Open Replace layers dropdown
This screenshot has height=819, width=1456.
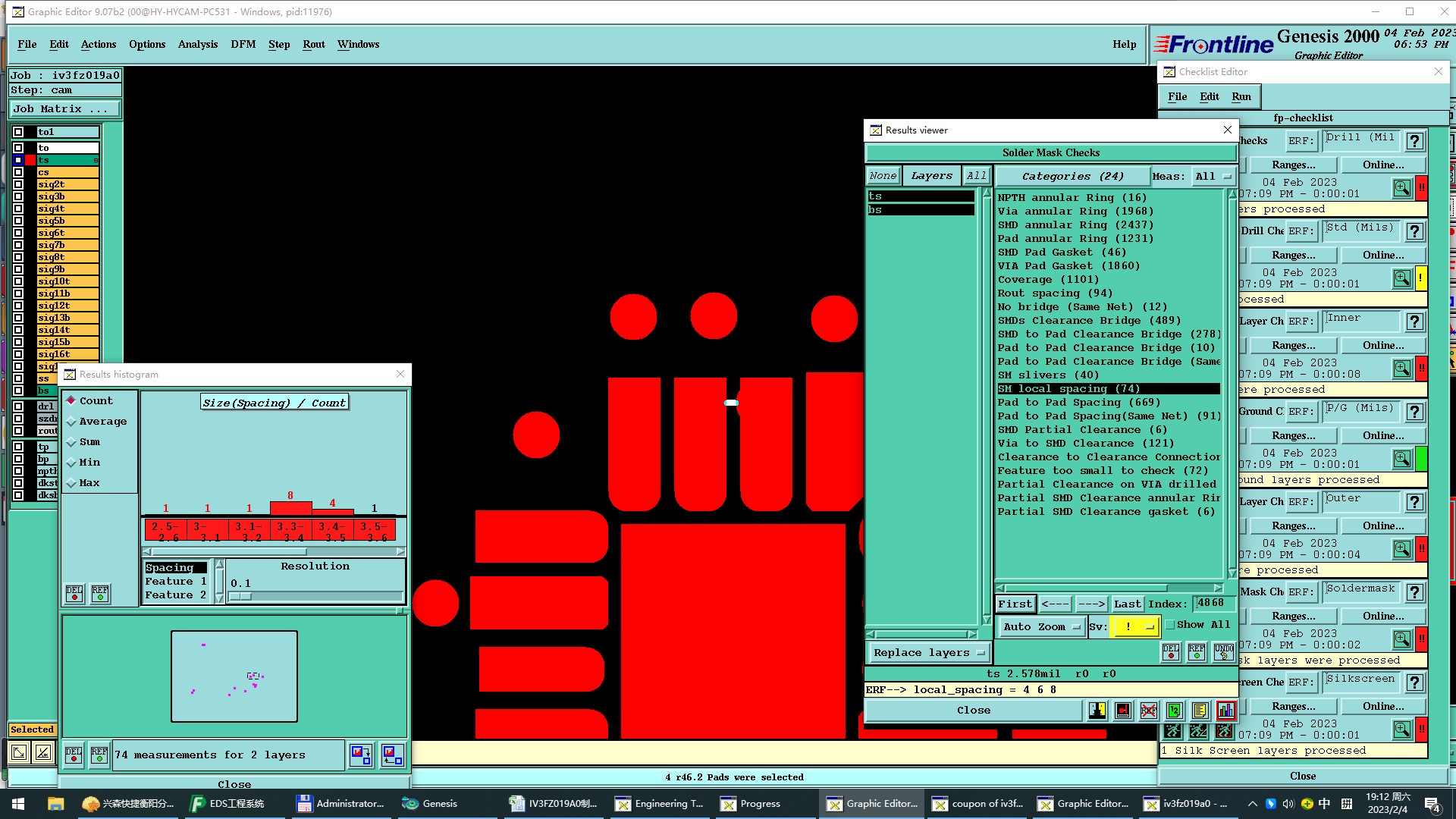coord(928,653)
